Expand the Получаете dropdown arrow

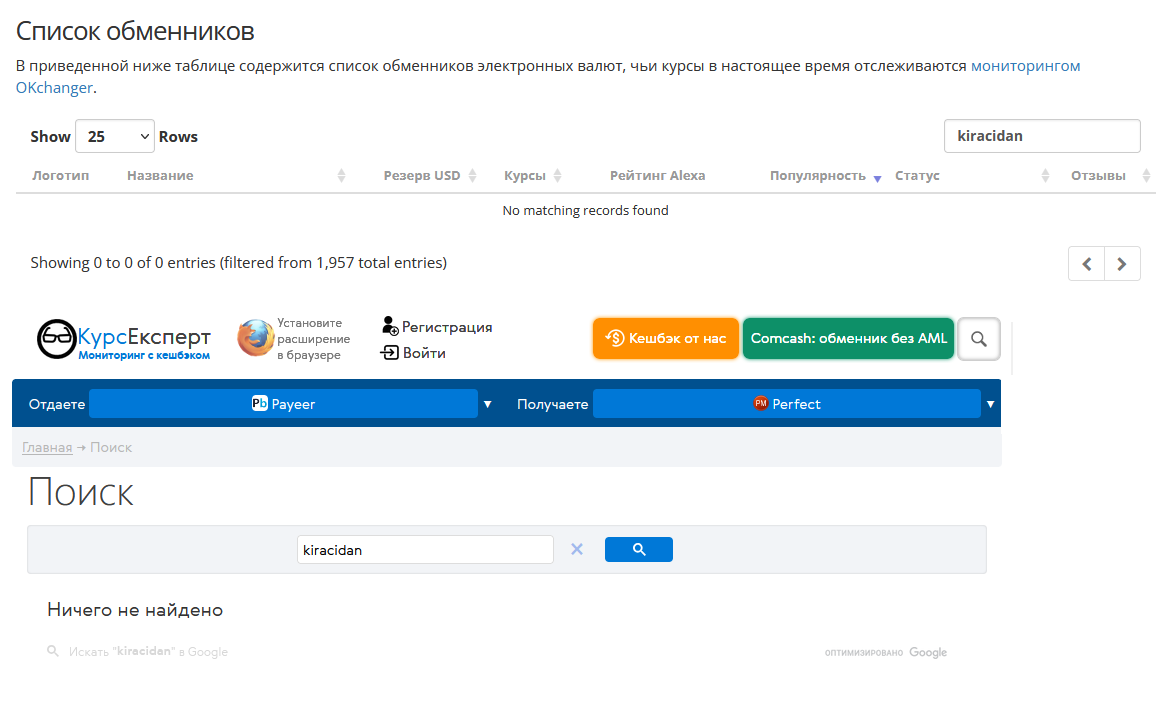pos(990,404)
